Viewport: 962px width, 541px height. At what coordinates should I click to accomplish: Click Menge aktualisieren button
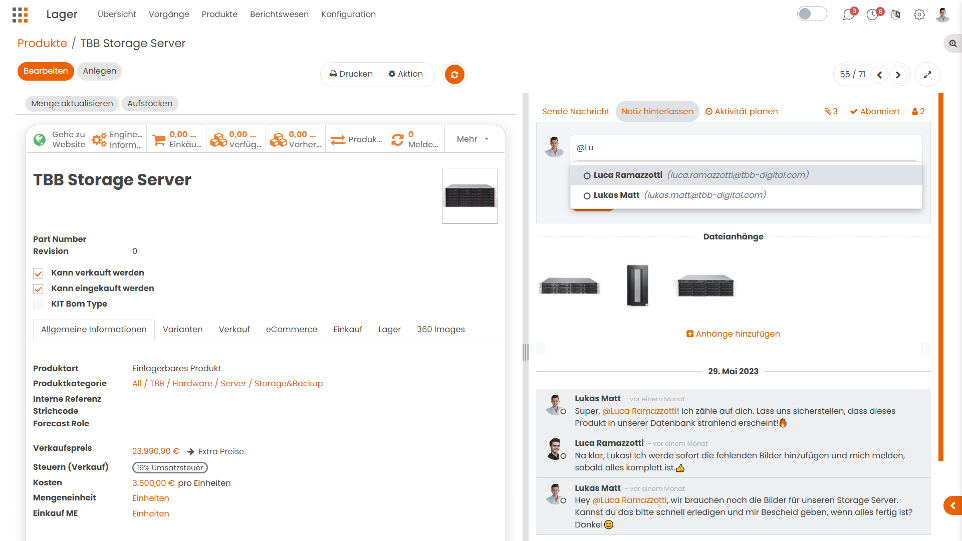[x=72, y=104]
